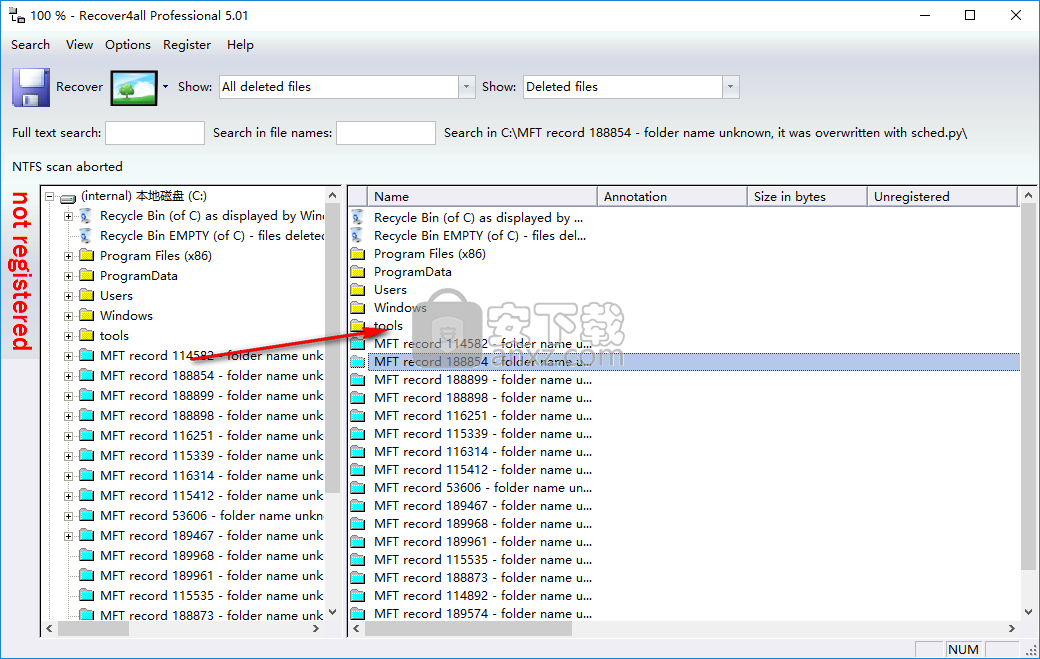Click Recycle Bin EMPTY icon in tree
1040x659 pixels.
[86, 235]
